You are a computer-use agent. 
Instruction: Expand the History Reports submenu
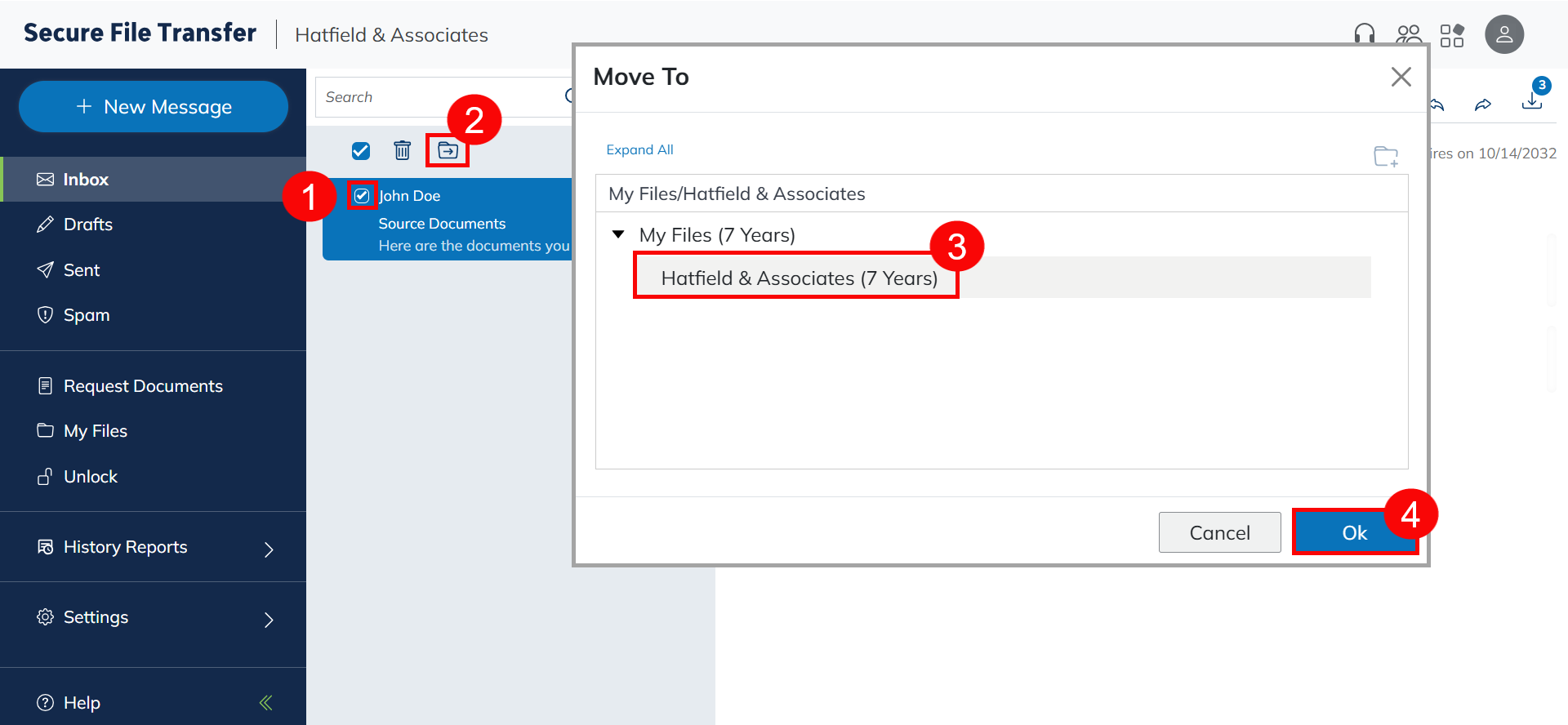click(269, 549)
